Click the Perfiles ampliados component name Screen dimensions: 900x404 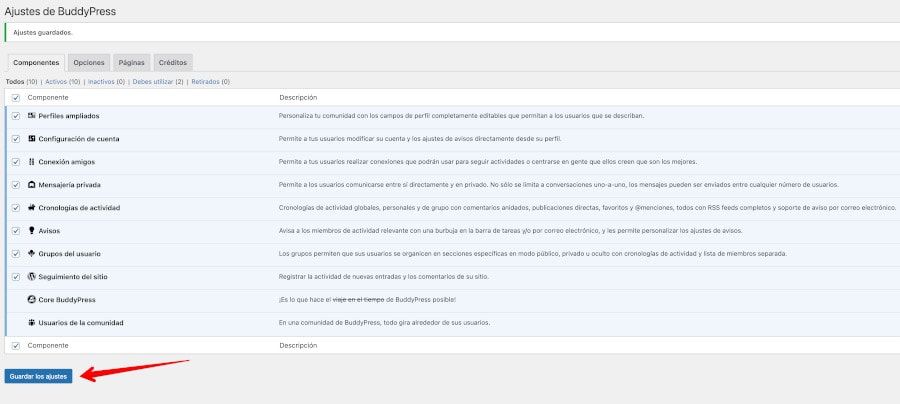pos(69,116)
